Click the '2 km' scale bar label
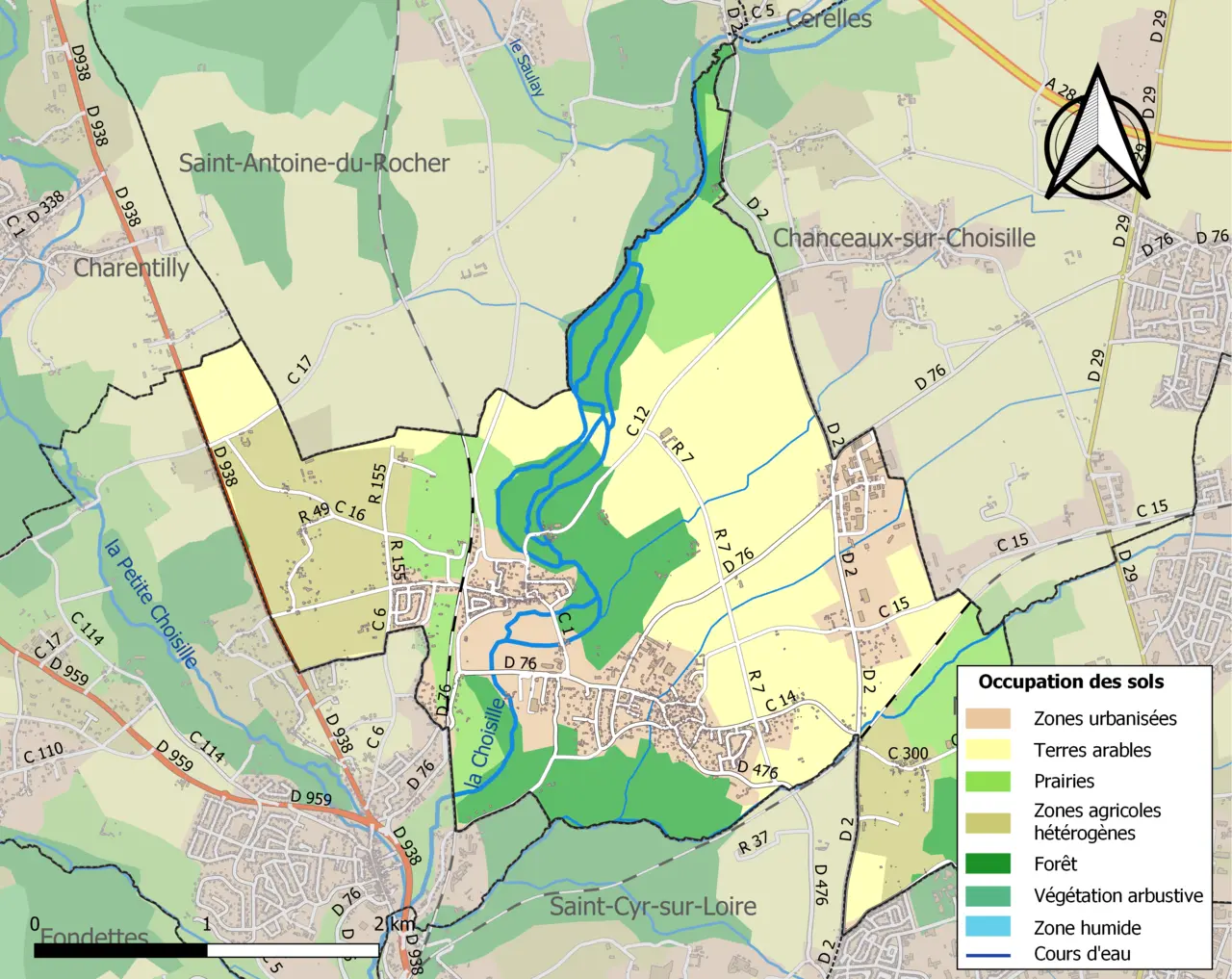 point(395,925)
